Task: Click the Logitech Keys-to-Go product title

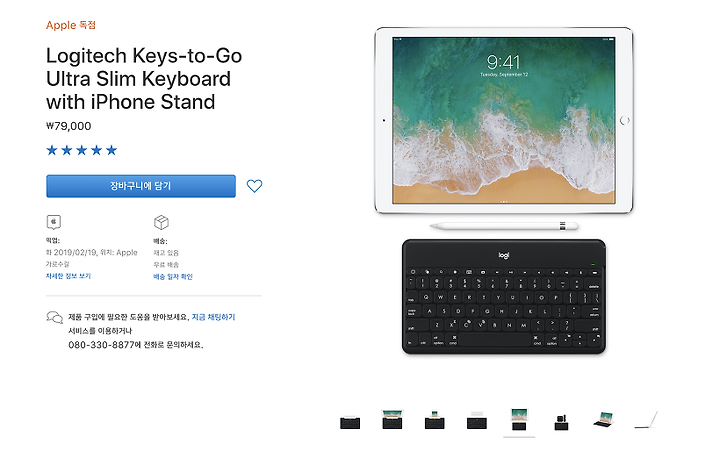Action: (x=144, y=79)
